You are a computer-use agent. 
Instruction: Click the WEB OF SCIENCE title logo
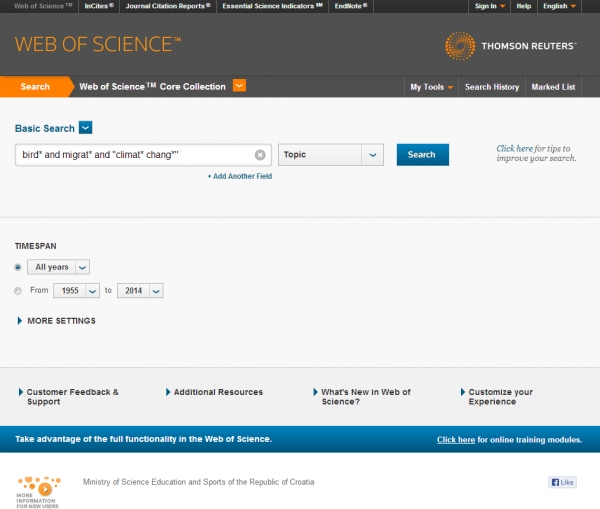98,44
